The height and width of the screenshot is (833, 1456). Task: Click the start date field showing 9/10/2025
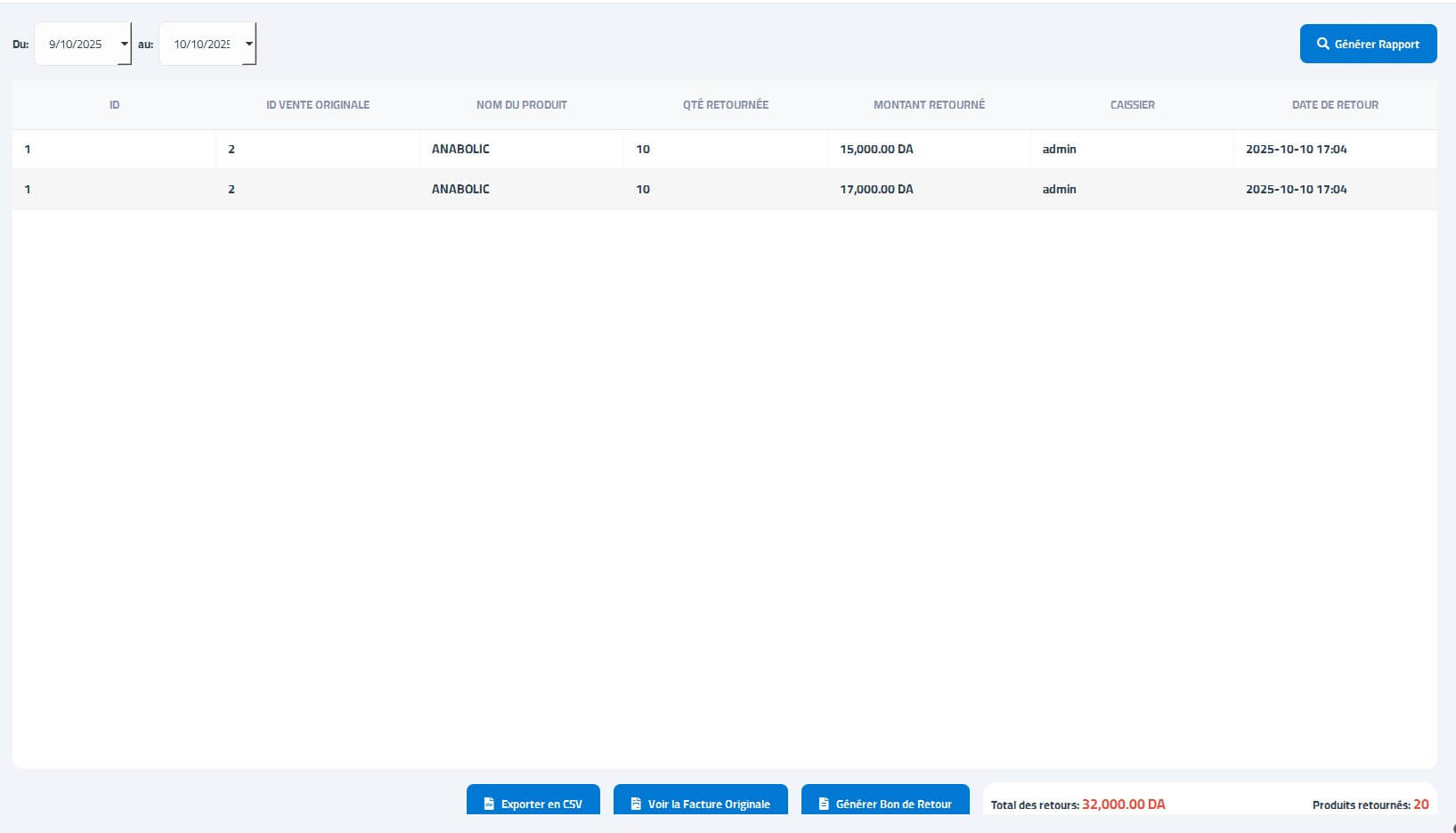76,44
